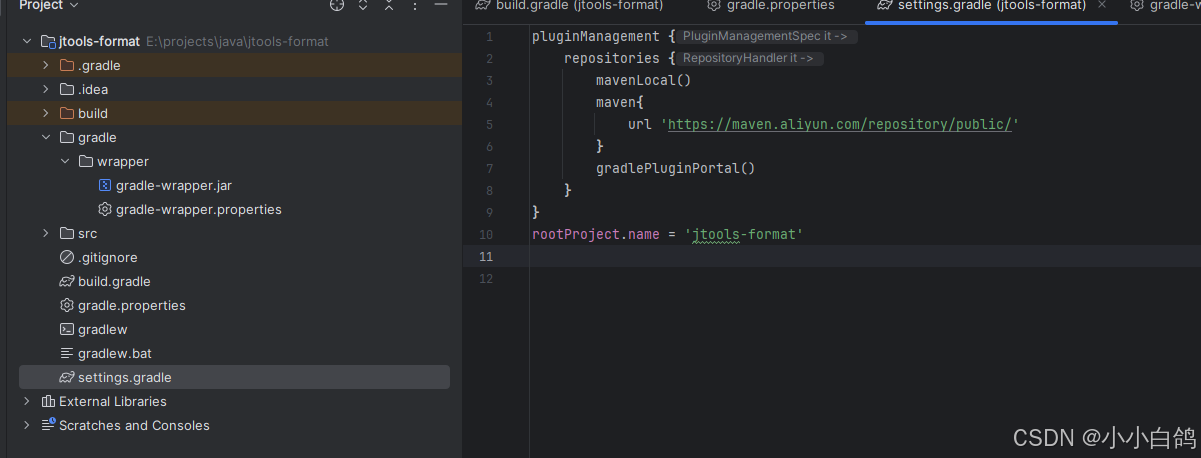Viewport: 1201px width, 458px height.
Task: Select settings.gradle in project tree
Action: (125, 378)
